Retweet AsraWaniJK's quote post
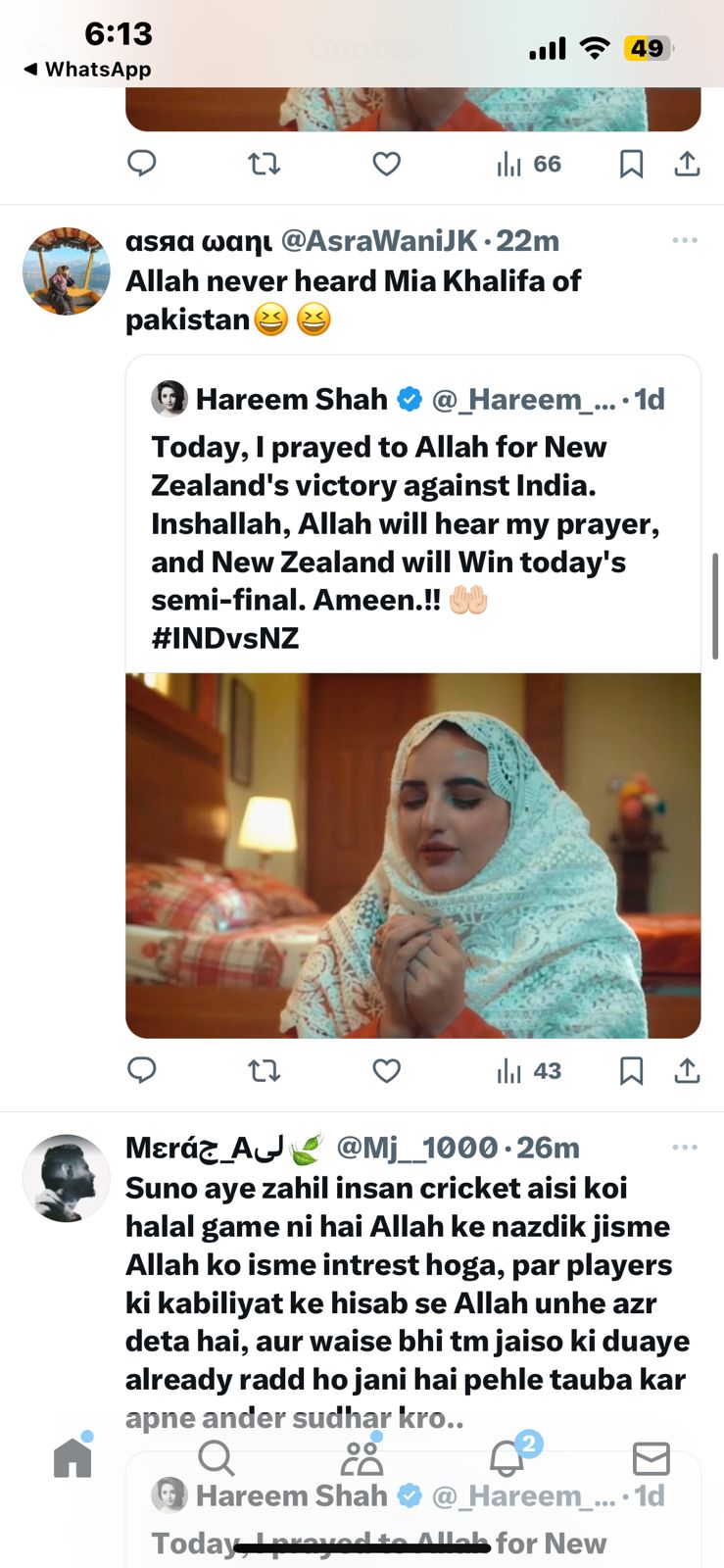This screenshot has height=1568, width=724. pyautogui.click(x=264, y=1070)
